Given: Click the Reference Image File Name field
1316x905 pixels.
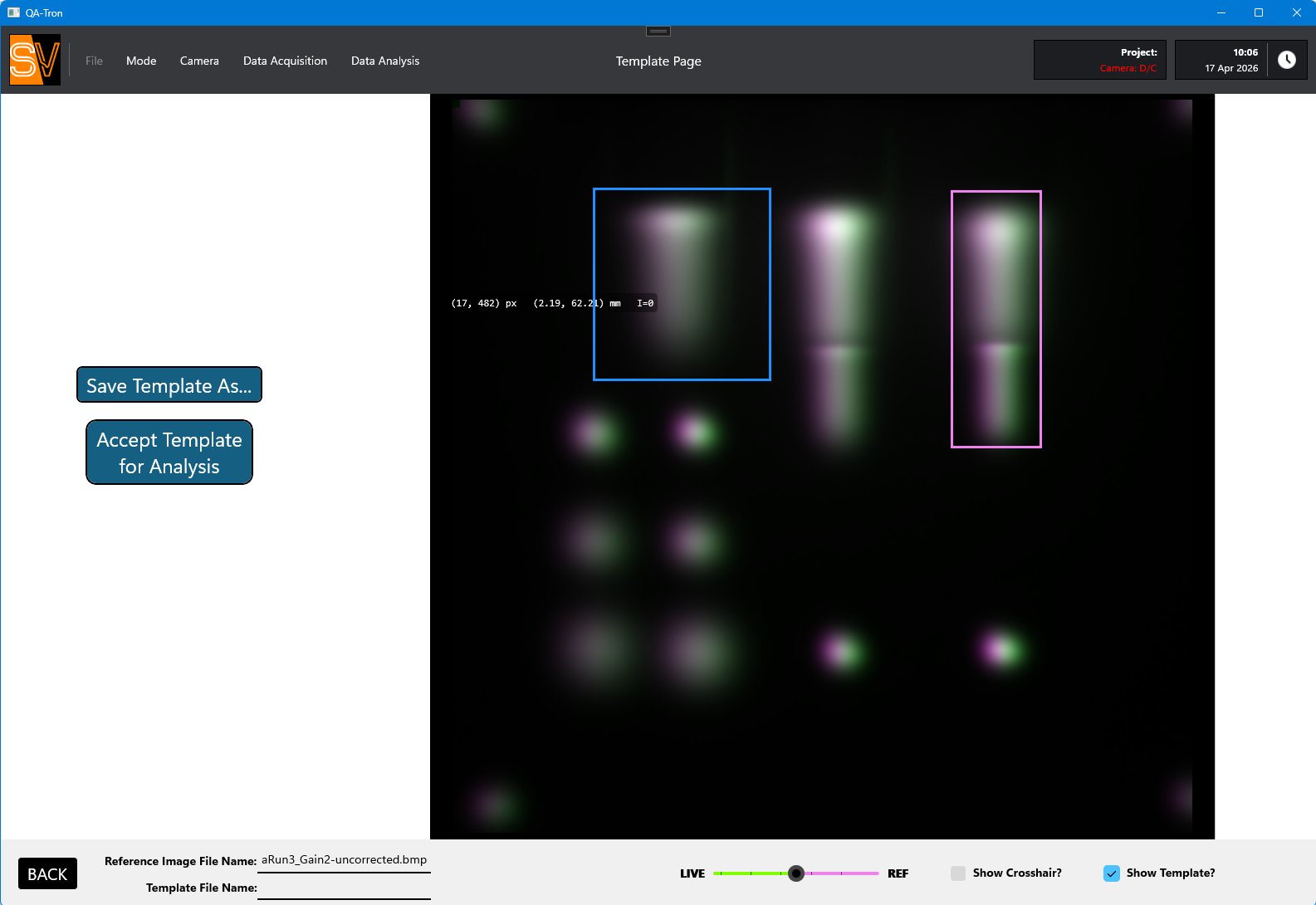Looking at the screenshot, I should [345, 861].
